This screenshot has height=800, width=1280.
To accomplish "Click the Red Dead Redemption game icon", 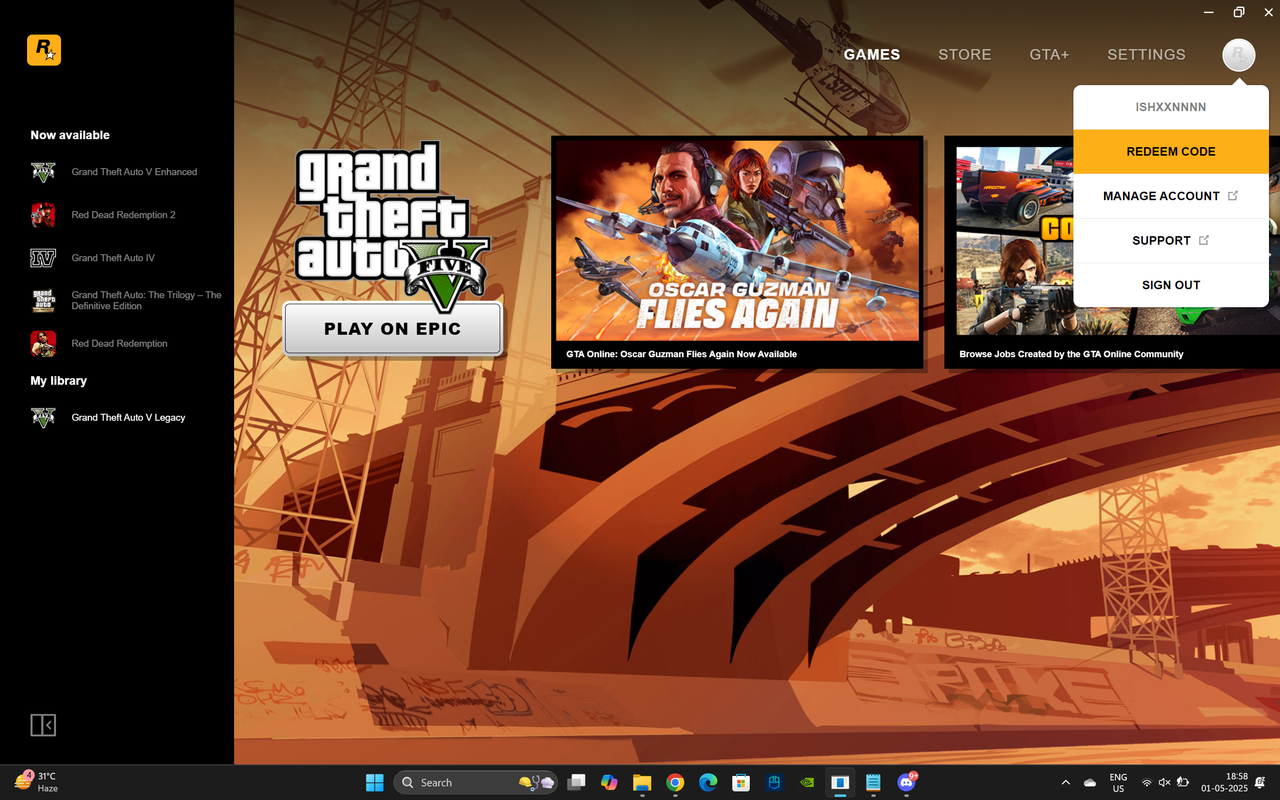I will tap(43, 344).
